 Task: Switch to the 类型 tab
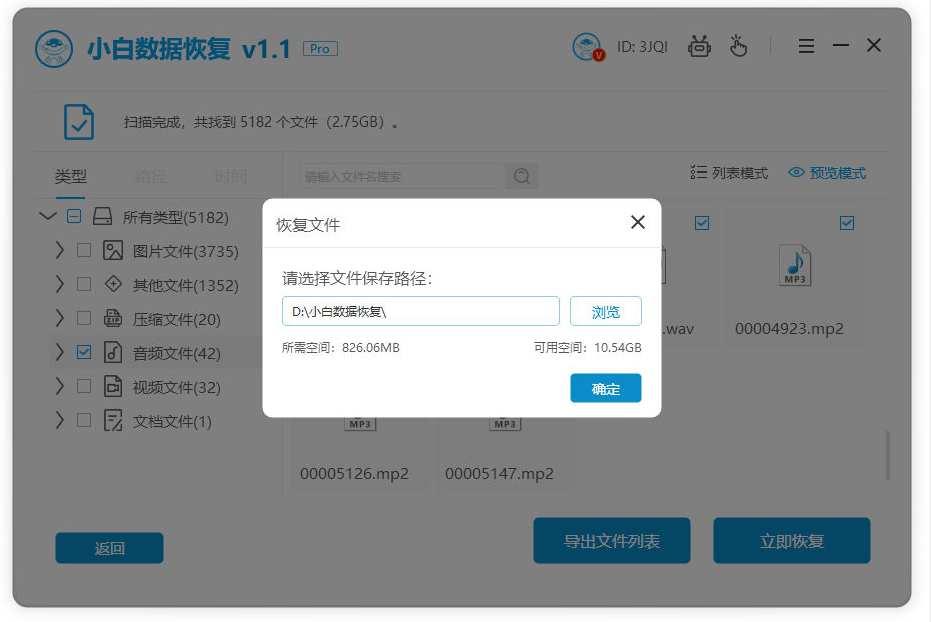(x=71, y=176)
